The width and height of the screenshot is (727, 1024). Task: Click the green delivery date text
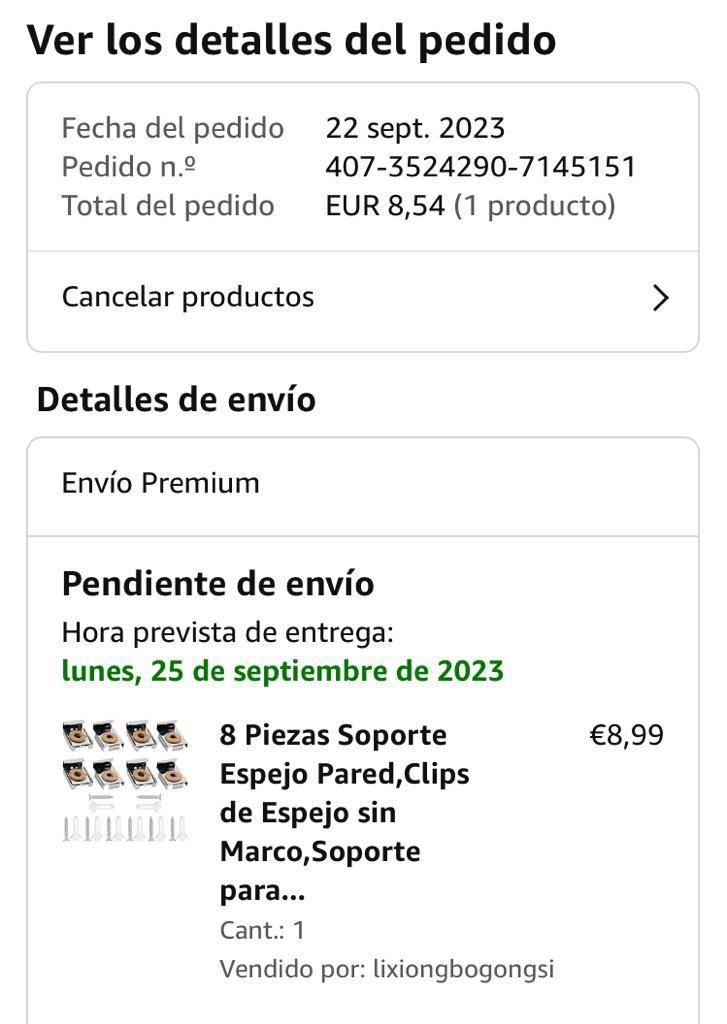click(282, 671)
